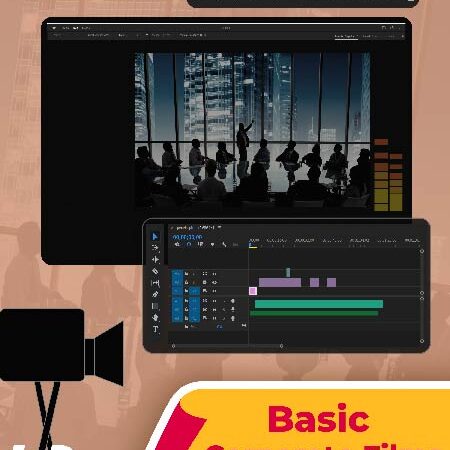Select the long purple video clip
This screenshot has height=450, width=450.
(280, 283)
